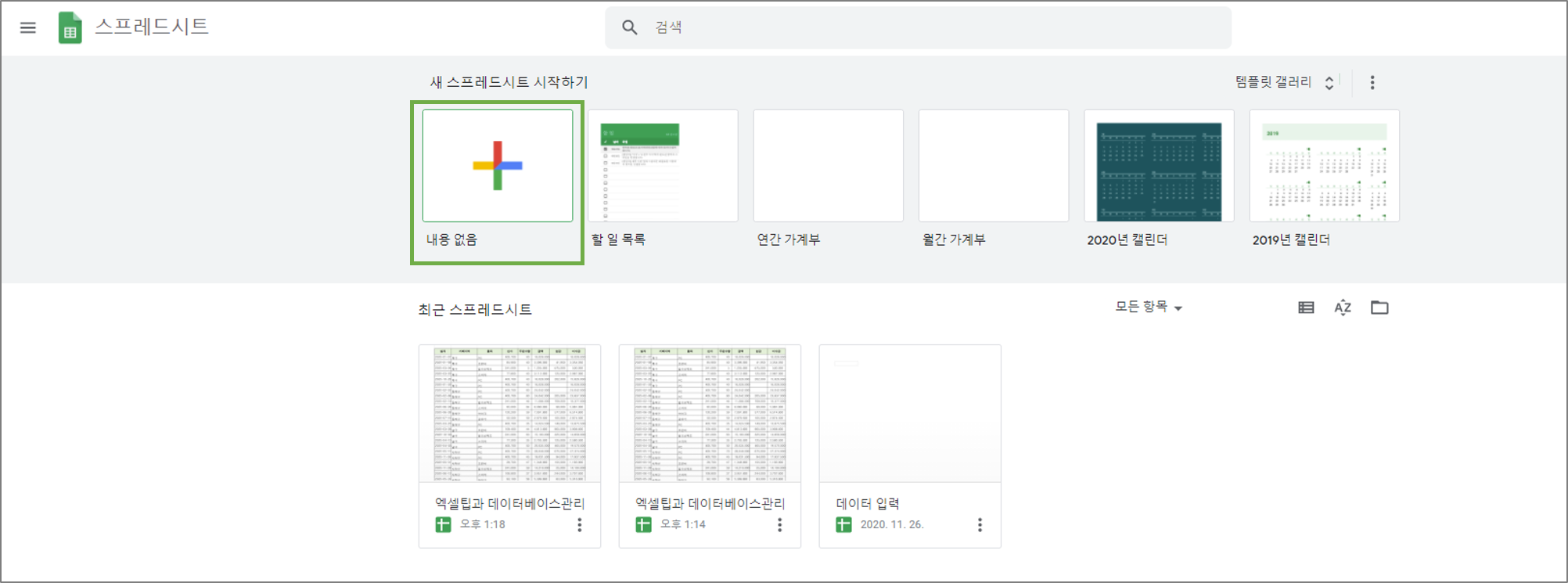
Task: Click the 2020. 11. 26. date text
Action: pos(892,524)
